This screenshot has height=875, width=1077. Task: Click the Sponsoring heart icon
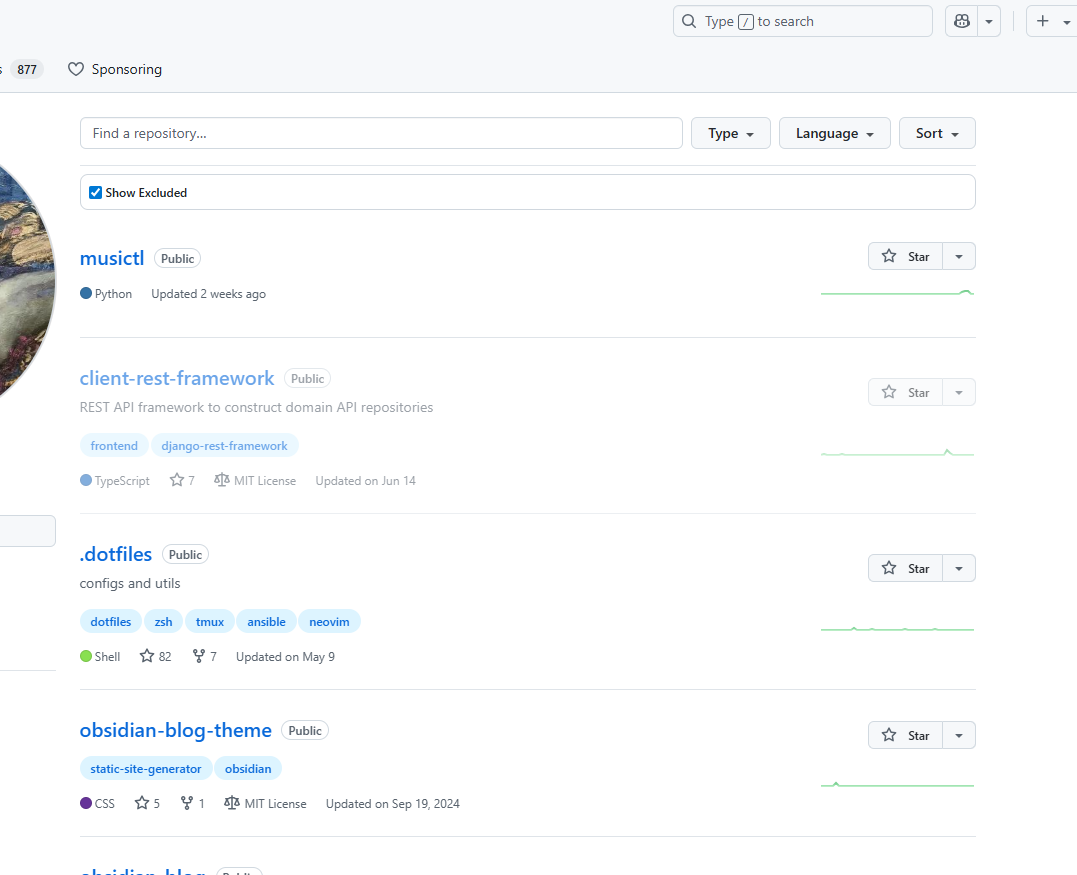tap(76, 69)
